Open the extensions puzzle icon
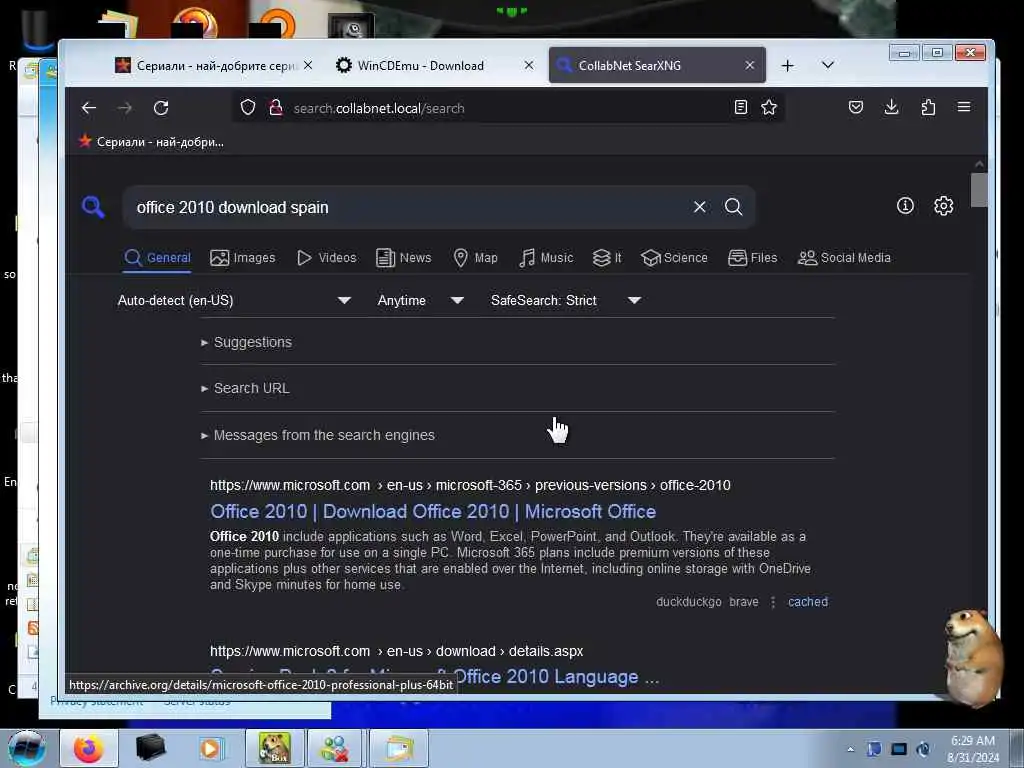The width and height of the screenshot is (1024, 768). coord(928,107)
